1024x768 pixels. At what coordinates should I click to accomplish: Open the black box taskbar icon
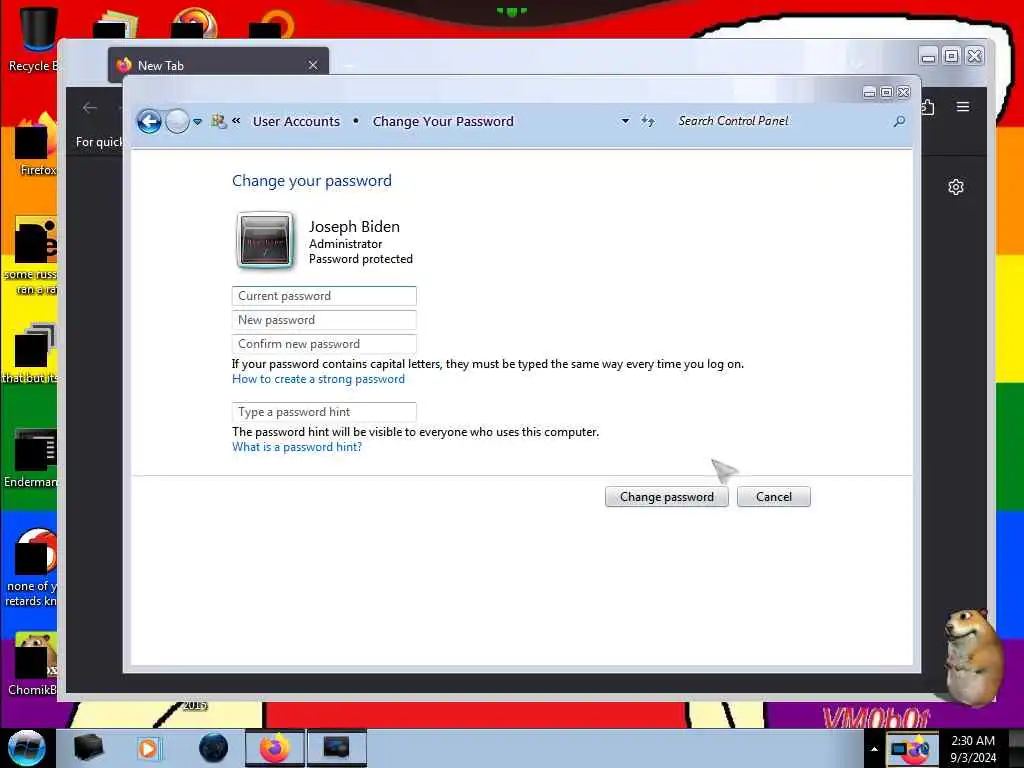[x=88, y=748]
